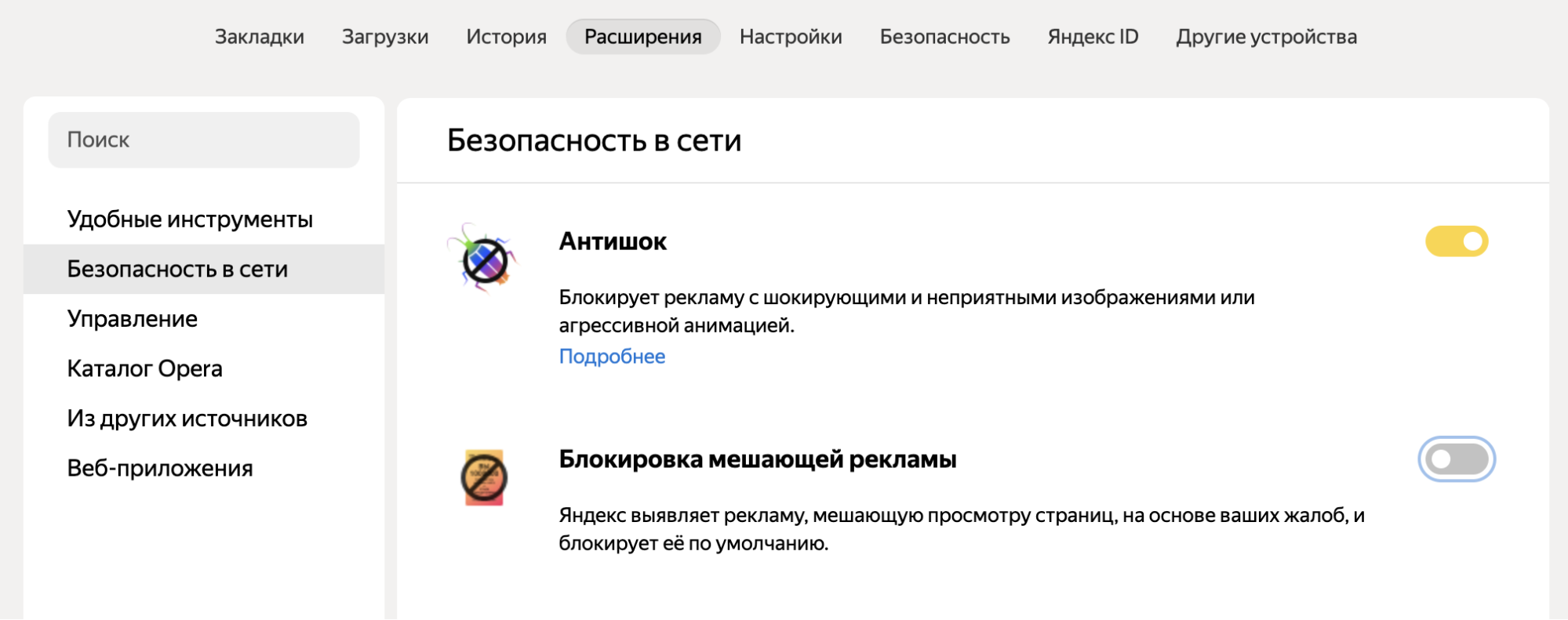Select the Расширения tab

[x=642, y=37]
